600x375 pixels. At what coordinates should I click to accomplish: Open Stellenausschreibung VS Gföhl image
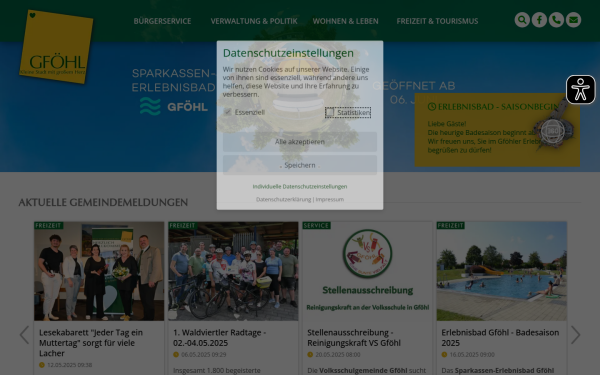click(367, 271)
